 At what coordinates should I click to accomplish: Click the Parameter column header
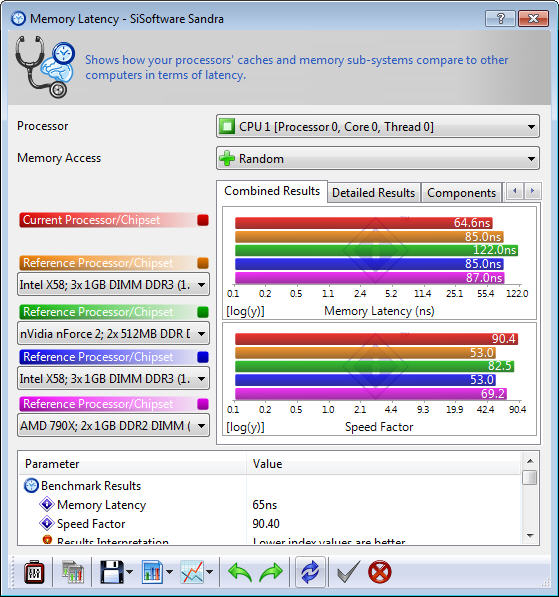(x=132, y=464)
